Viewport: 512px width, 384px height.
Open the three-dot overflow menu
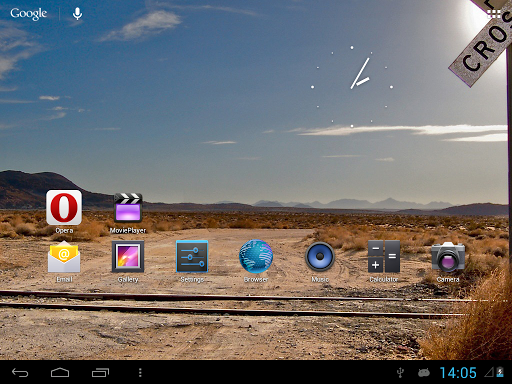(140, 372)
